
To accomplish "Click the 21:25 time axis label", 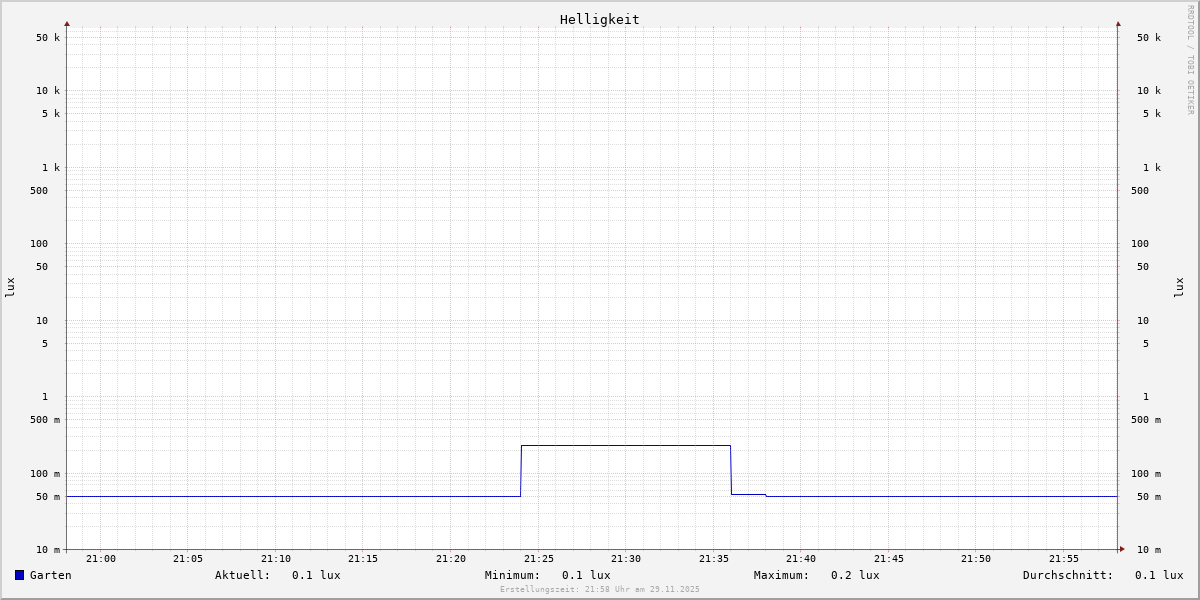I will [539, 559].
